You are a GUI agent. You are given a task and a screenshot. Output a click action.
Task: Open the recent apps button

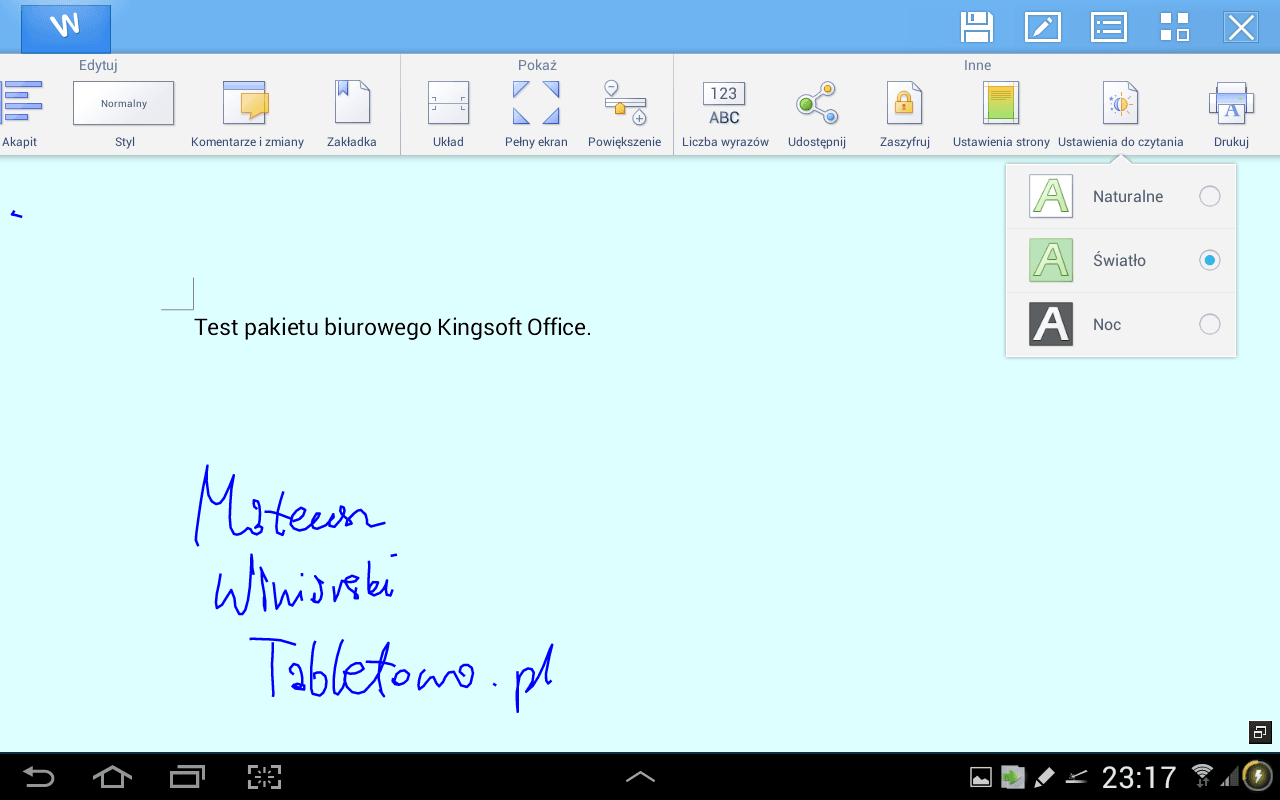click(x=187, y=777)
